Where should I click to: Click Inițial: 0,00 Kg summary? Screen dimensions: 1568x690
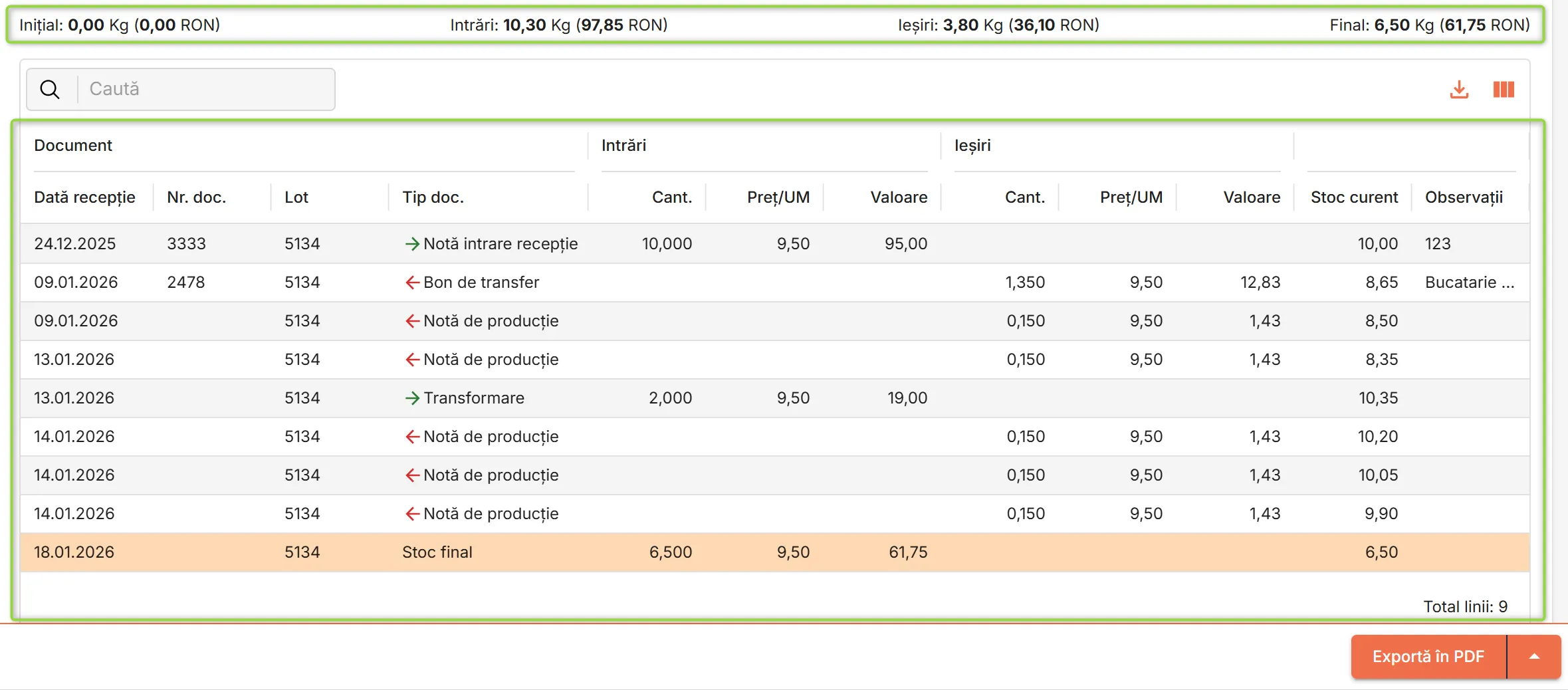tap(120, 25)
